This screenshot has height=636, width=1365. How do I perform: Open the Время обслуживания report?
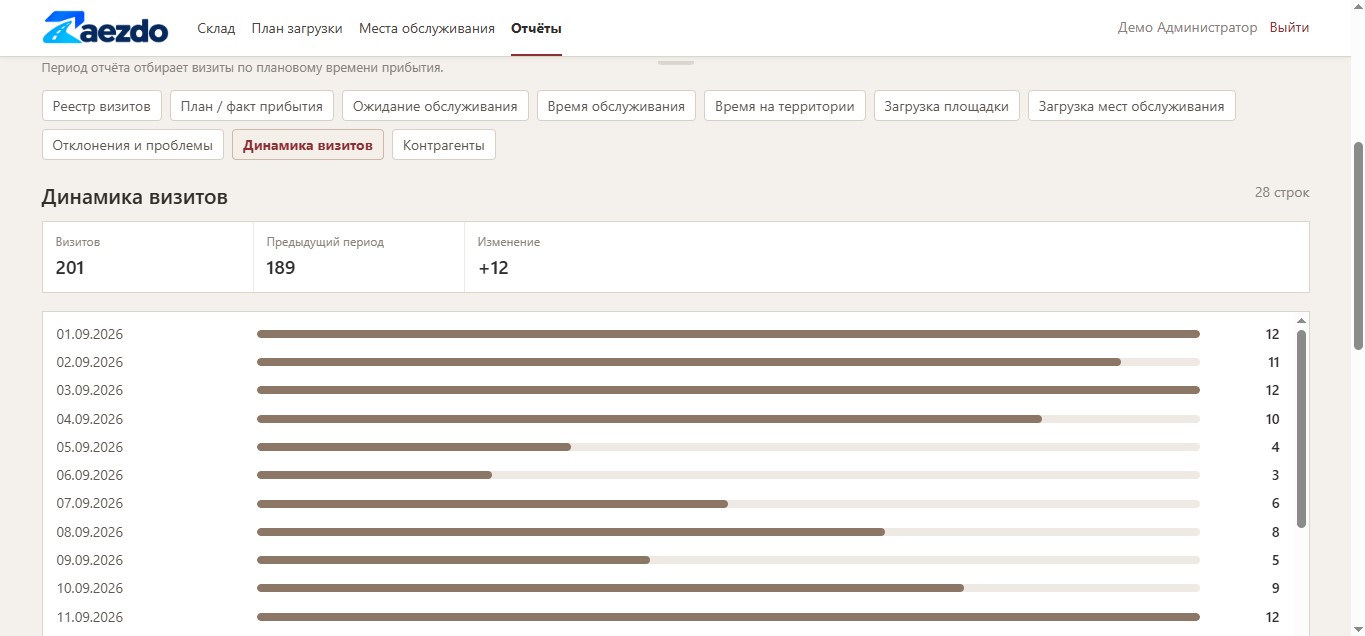pyautogui.click(x=616, y=106)
